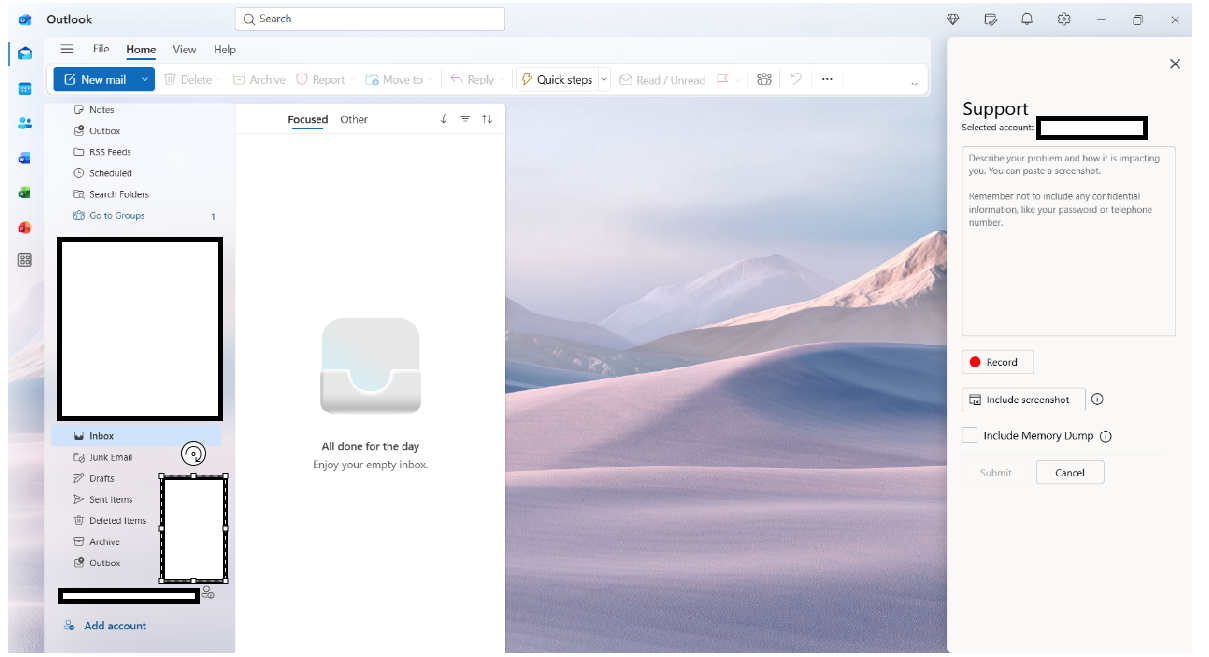1209x657 pixels.
Task: Switch to the Focused inbox tab
Action: [x=308, y=119]
